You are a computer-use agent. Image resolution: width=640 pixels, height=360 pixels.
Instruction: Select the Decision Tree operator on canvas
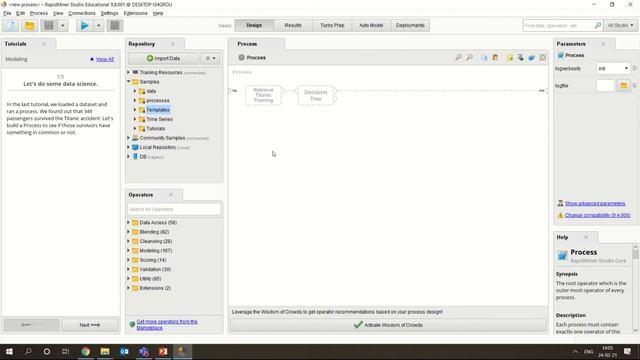click(x=316, y=95)
